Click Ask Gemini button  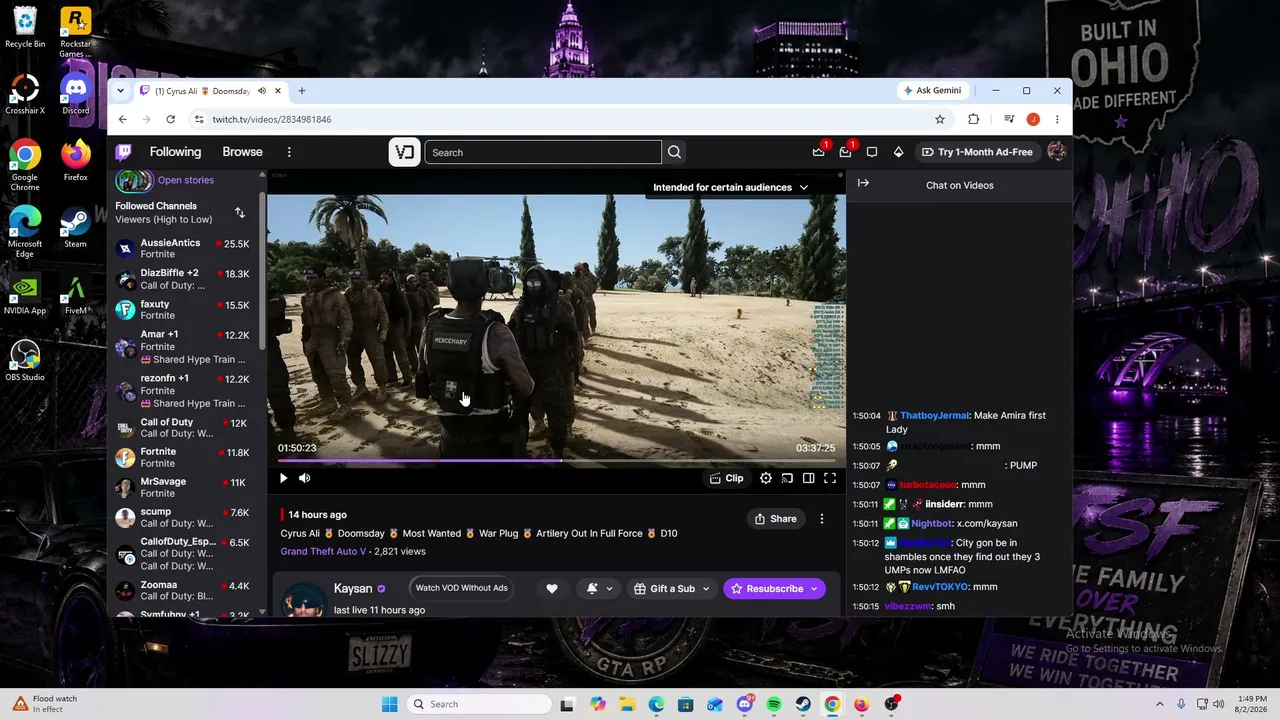coord(932,90)
